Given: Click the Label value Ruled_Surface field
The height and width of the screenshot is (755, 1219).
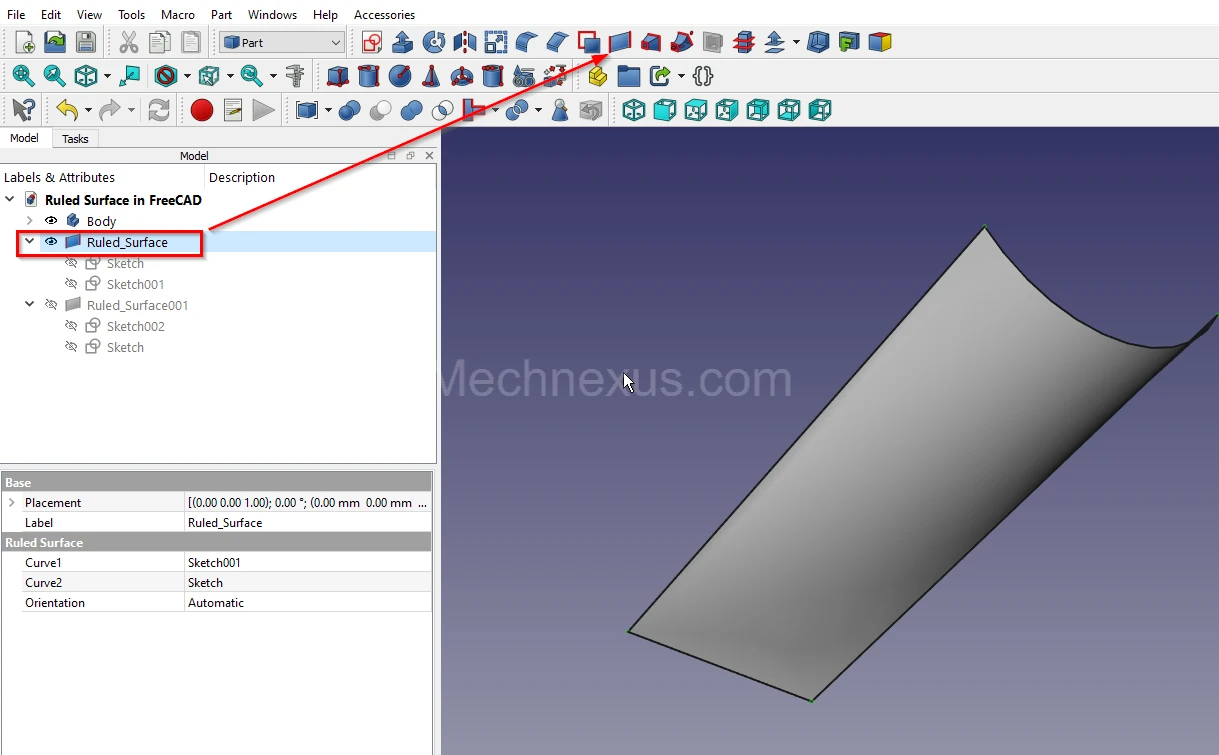Looking at the screenshot, I should (308, 523).
